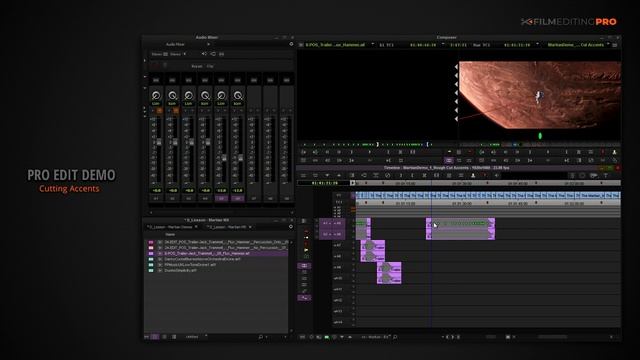Click the bin search magnifier icon
The width and height of the screenshot is (640, 360).
[260, 337]
